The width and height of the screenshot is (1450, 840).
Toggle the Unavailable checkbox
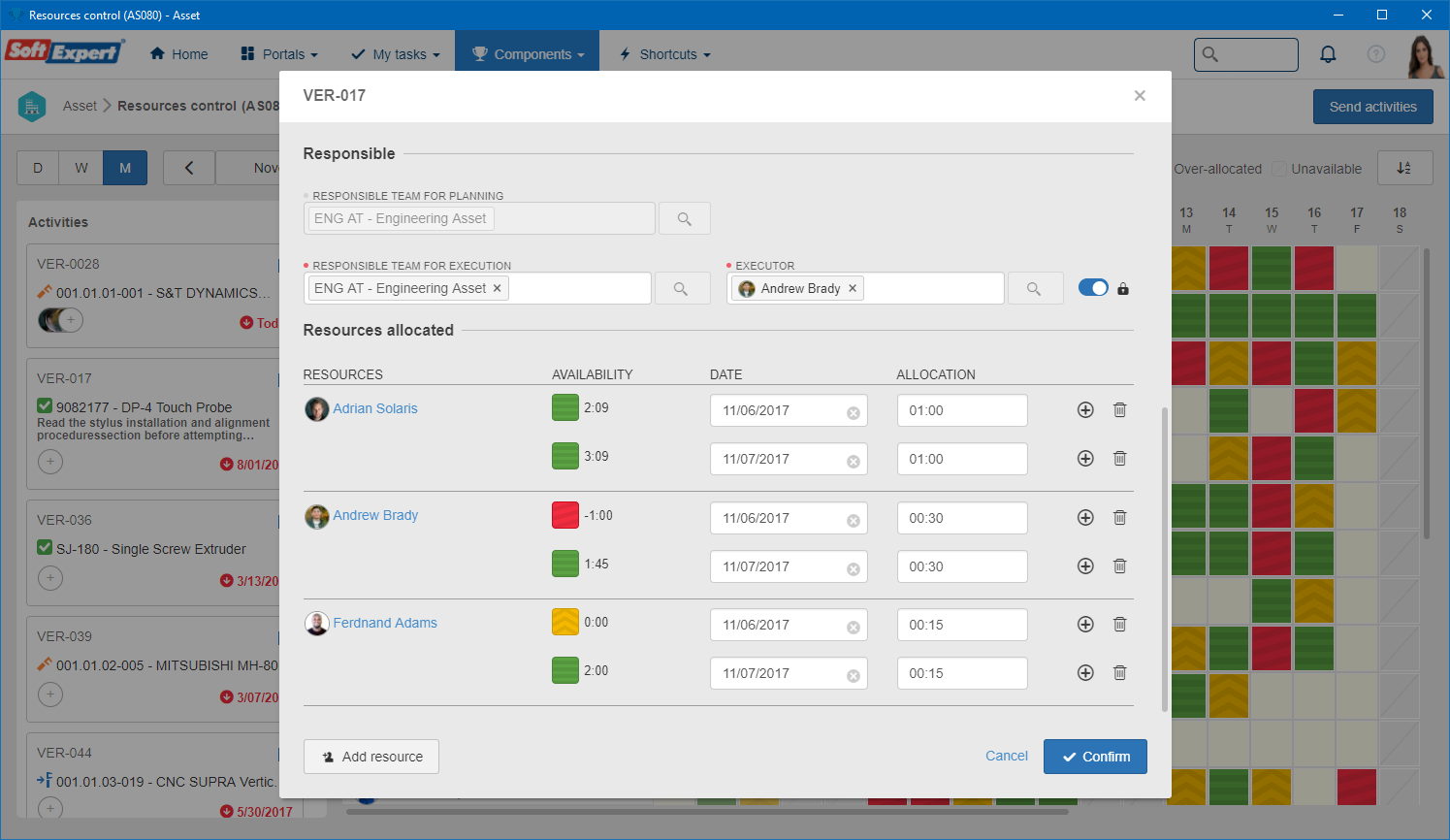(1279, 169)
